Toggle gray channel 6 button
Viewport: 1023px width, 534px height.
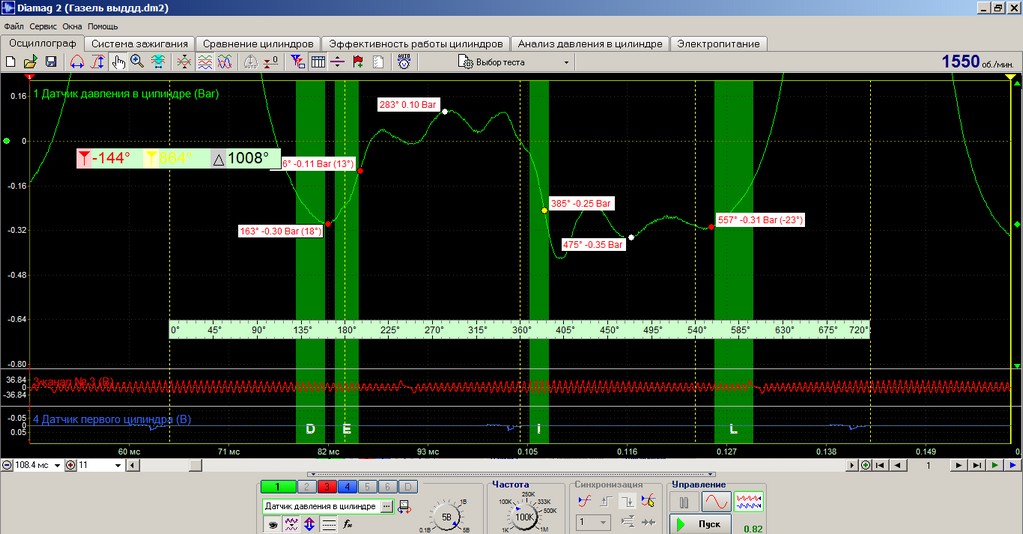coord(388,486)
